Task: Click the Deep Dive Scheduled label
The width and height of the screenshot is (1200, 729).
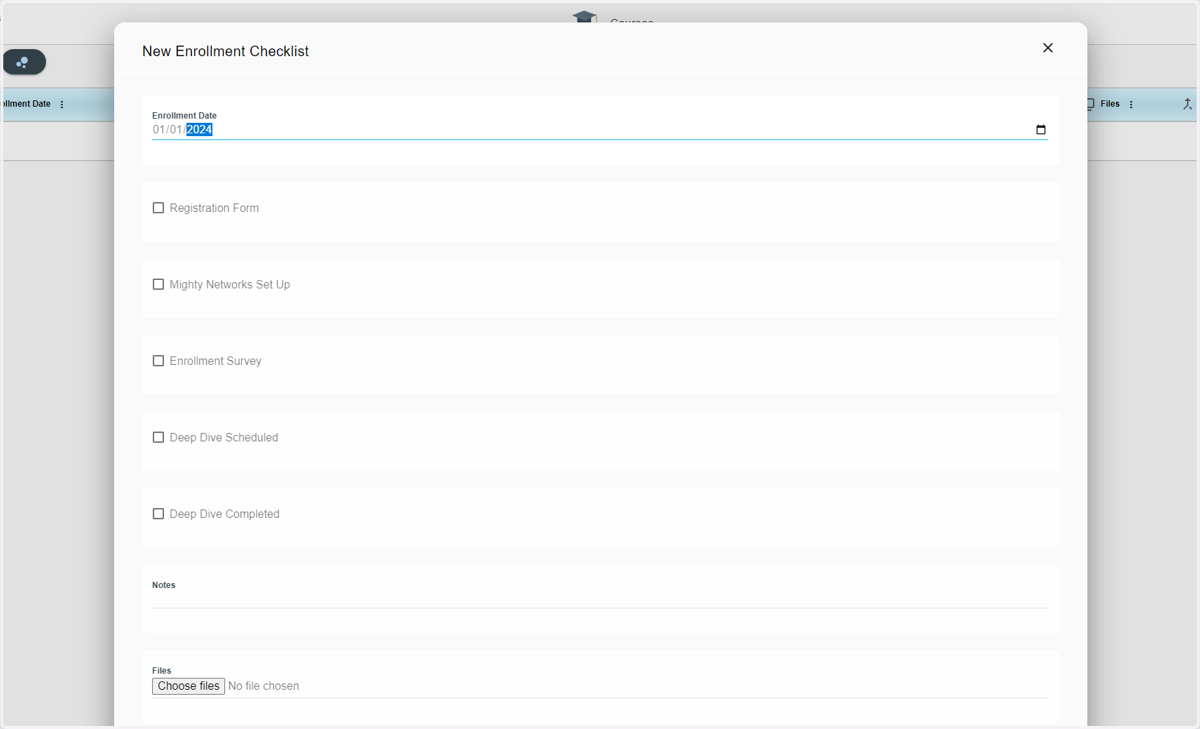Action: (224, 437)
